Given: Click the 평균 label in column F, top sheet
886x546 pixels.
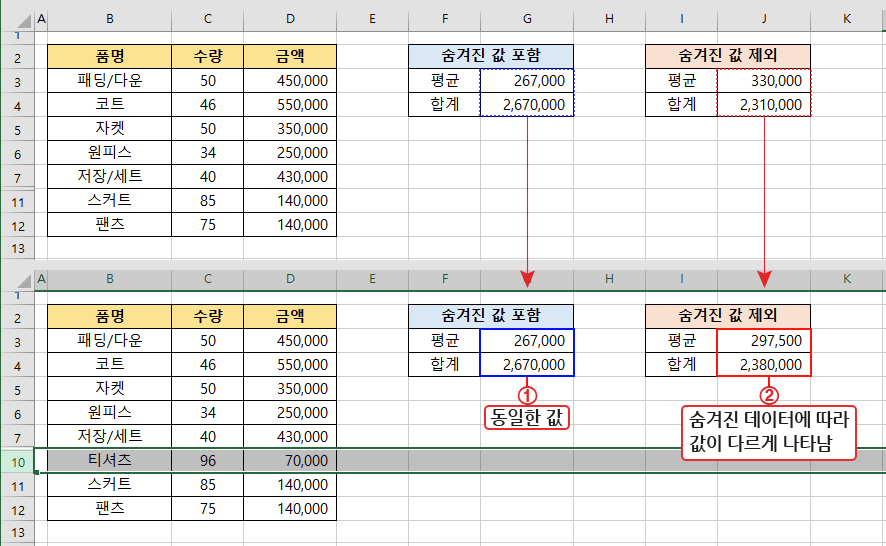Looking at the screenshot, I should tap(445, 81).
